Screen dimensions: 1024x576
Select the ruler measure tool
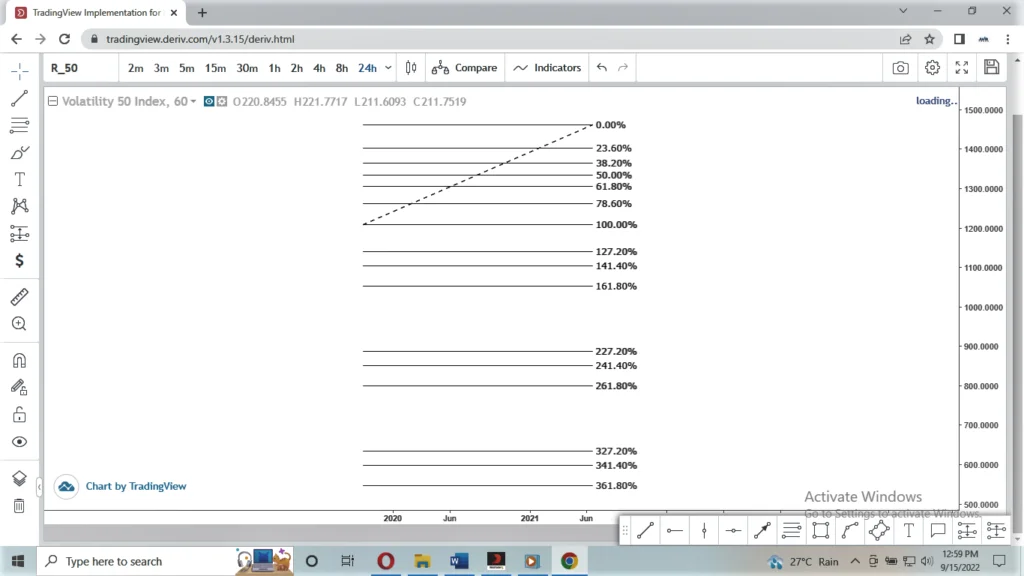pos(20,296)
